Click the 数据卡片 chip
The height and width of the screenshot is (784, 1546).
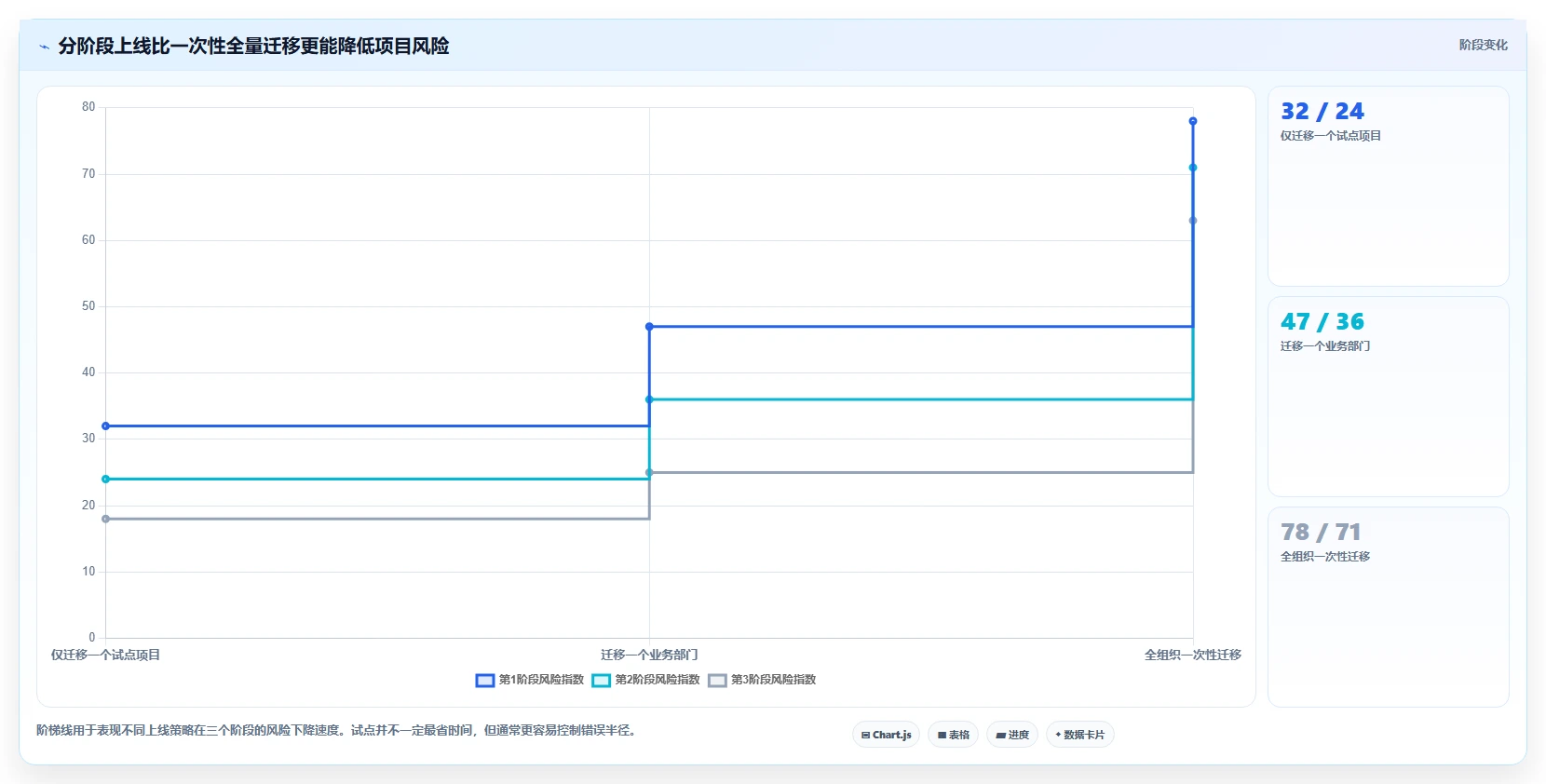pyautogui.click(x=1080, y=735)
